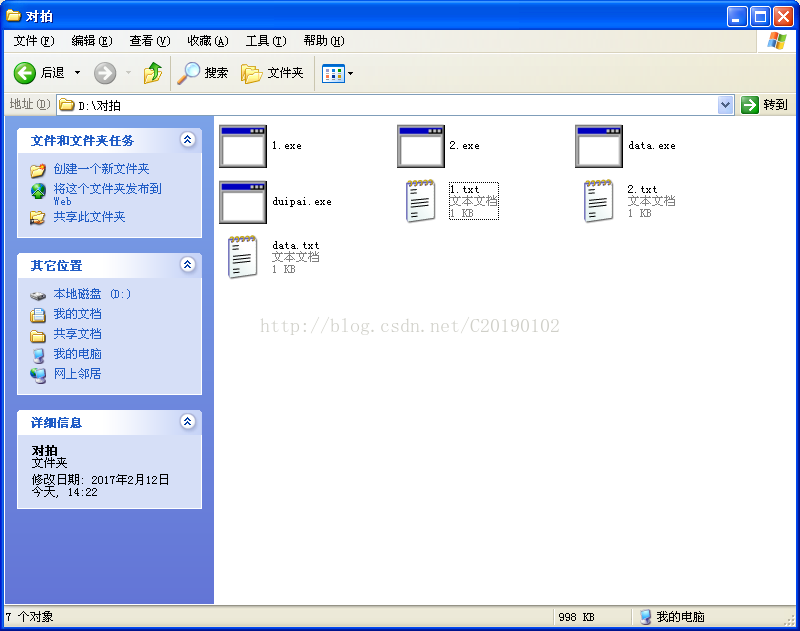
Task: Open the 帮助(H) menu
Action: tap(324, 41)
